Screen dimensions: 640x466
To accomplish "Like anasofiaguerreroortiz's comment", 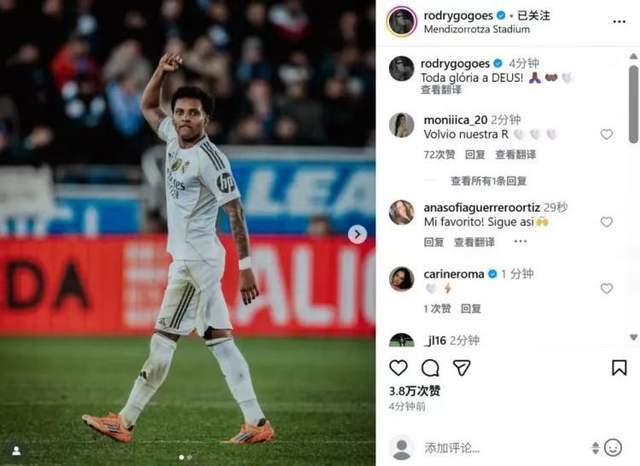I will click(x=607, y=222).
